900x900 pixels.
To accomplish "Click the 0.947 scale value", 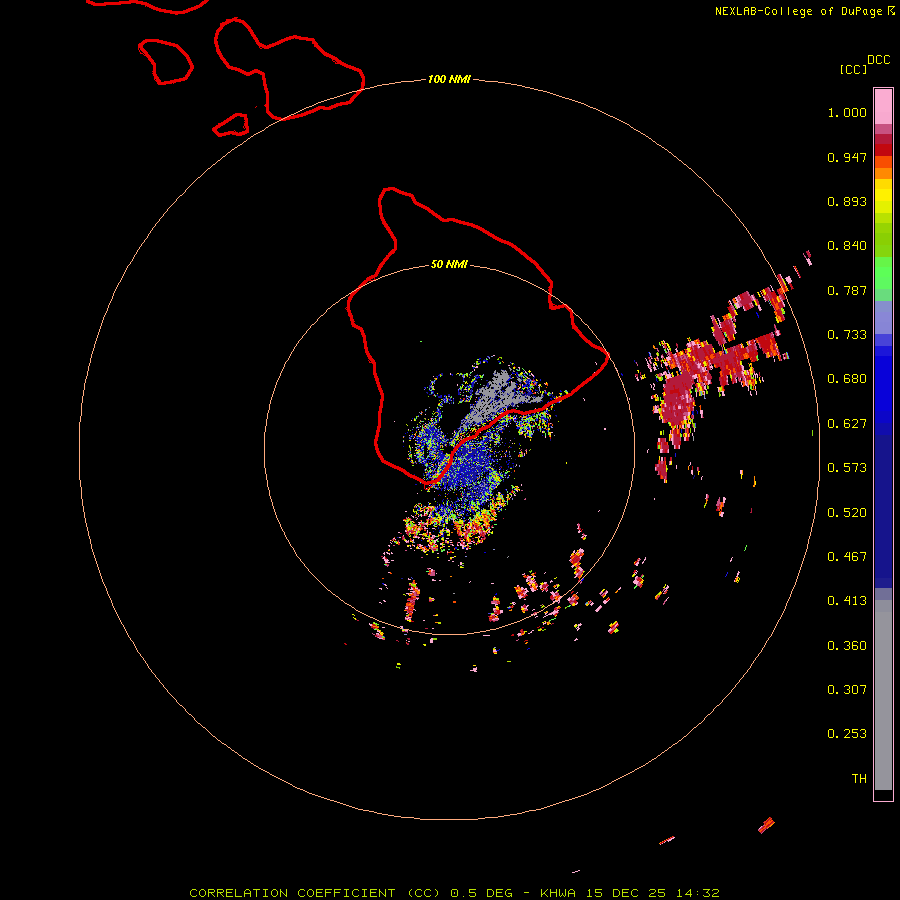I will (847, 157).
